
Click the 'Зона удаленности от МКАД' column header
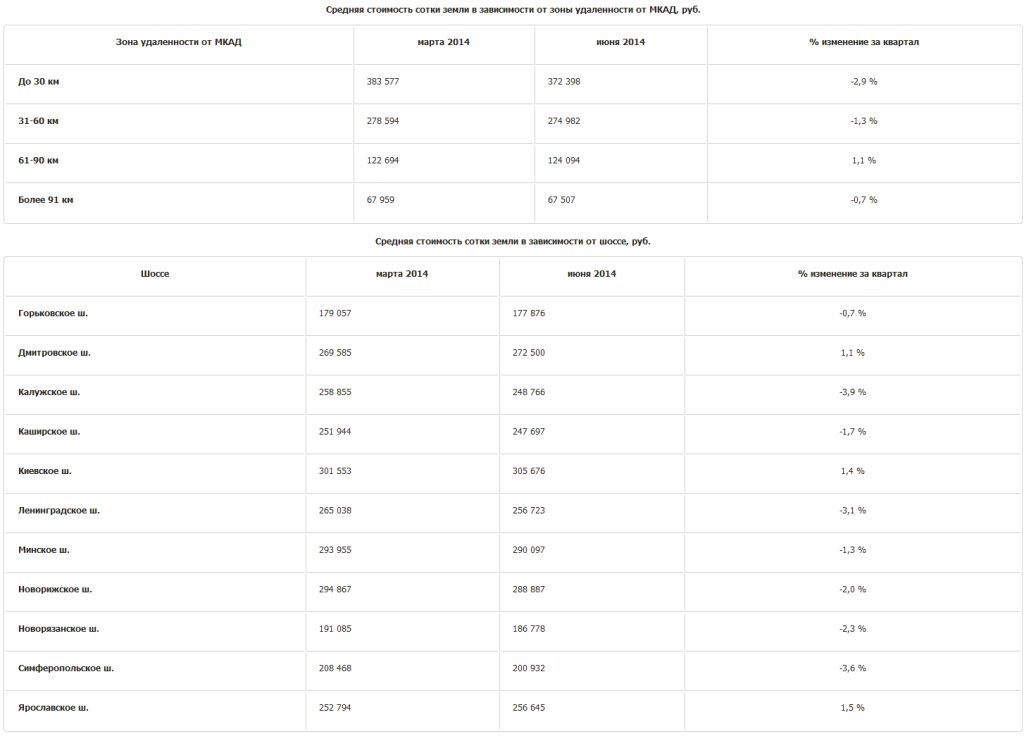[179, 42]
